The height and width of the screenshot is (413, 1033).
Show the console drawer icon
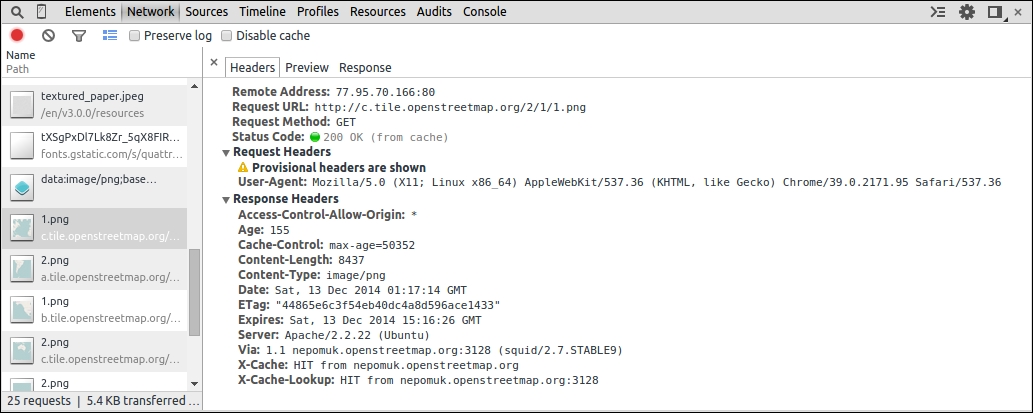[x=937, y=12]
